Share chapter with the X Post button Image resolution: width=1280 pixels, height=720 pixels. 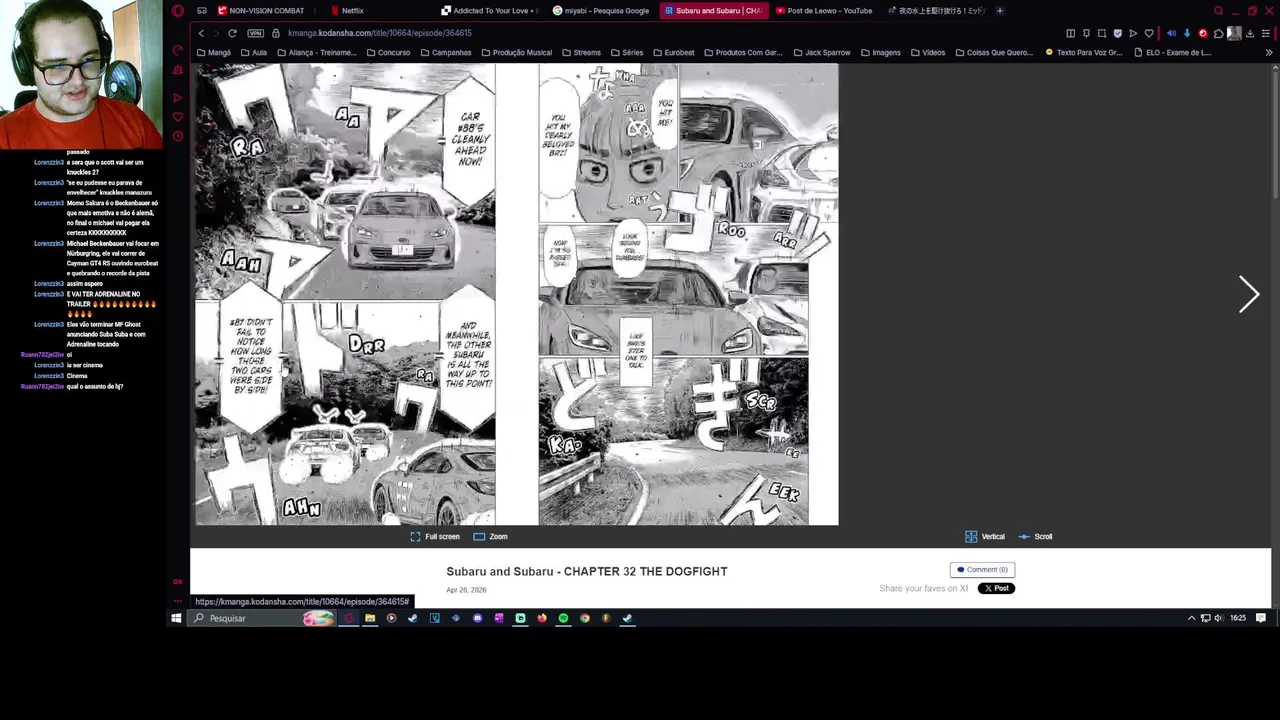coord(996,588)
